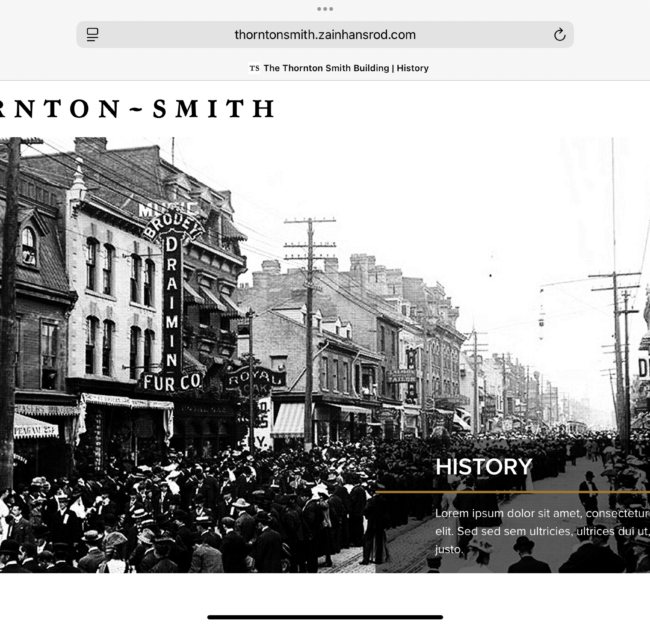Tap the home indicator bar at screen bottom
Screen dimensions: 650x625
325,617
